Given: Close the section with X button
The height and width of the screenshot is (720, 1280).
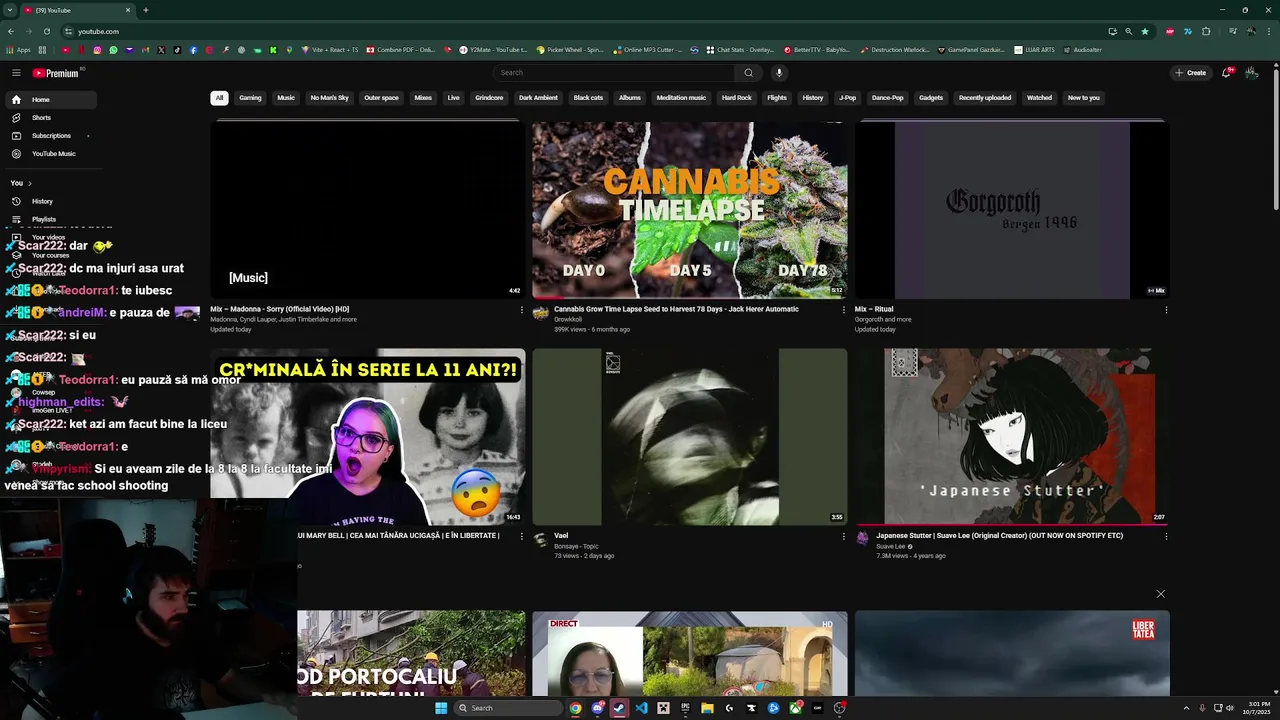Looking at the screenshot, I should coord(1161,594).
